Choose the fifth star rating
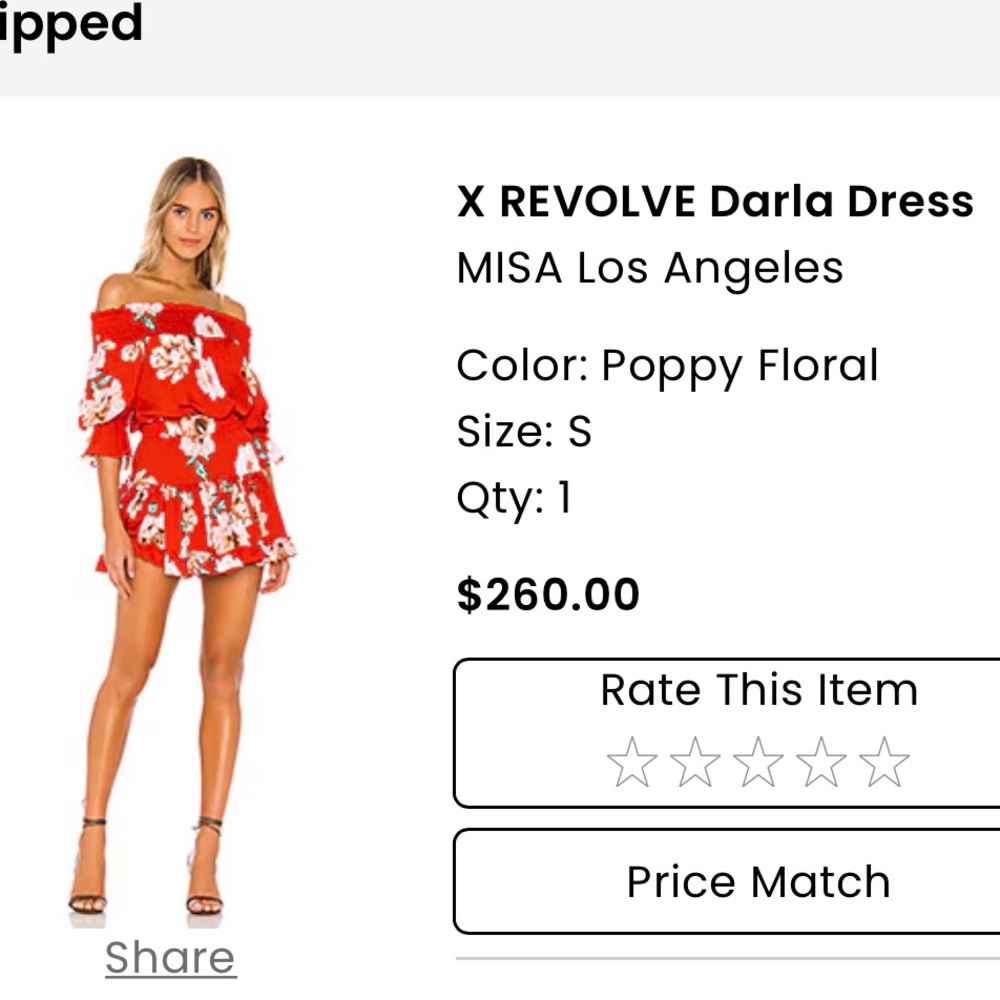 tap(884, 763)
